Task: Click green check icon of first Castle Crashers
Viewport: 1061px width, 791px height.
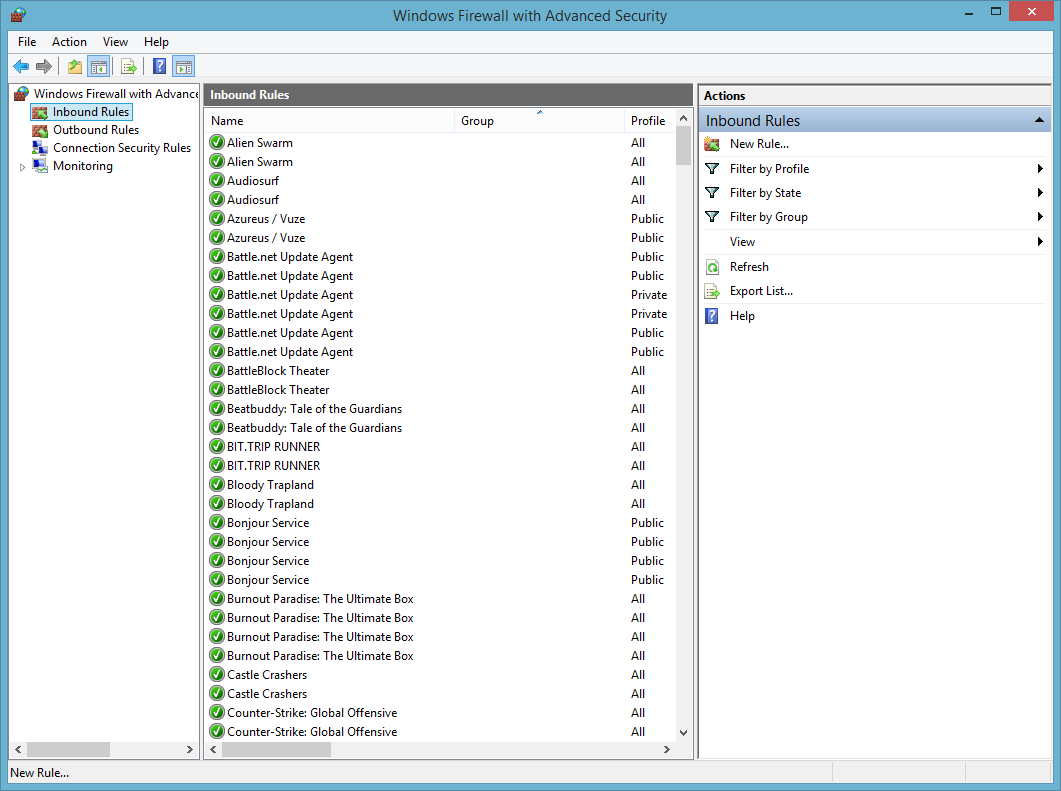Action: [217, 674]
